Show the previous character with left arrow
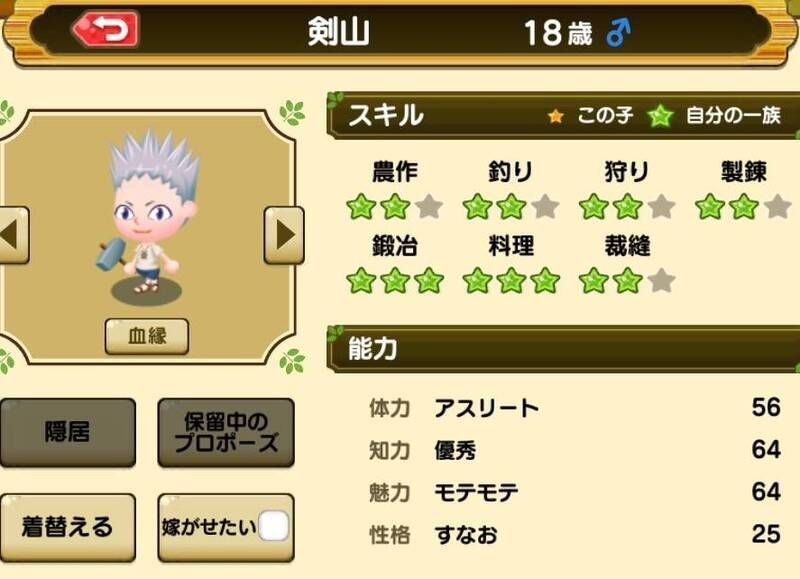The height and width of the screenshot is (579, 800). click(12, 235)
